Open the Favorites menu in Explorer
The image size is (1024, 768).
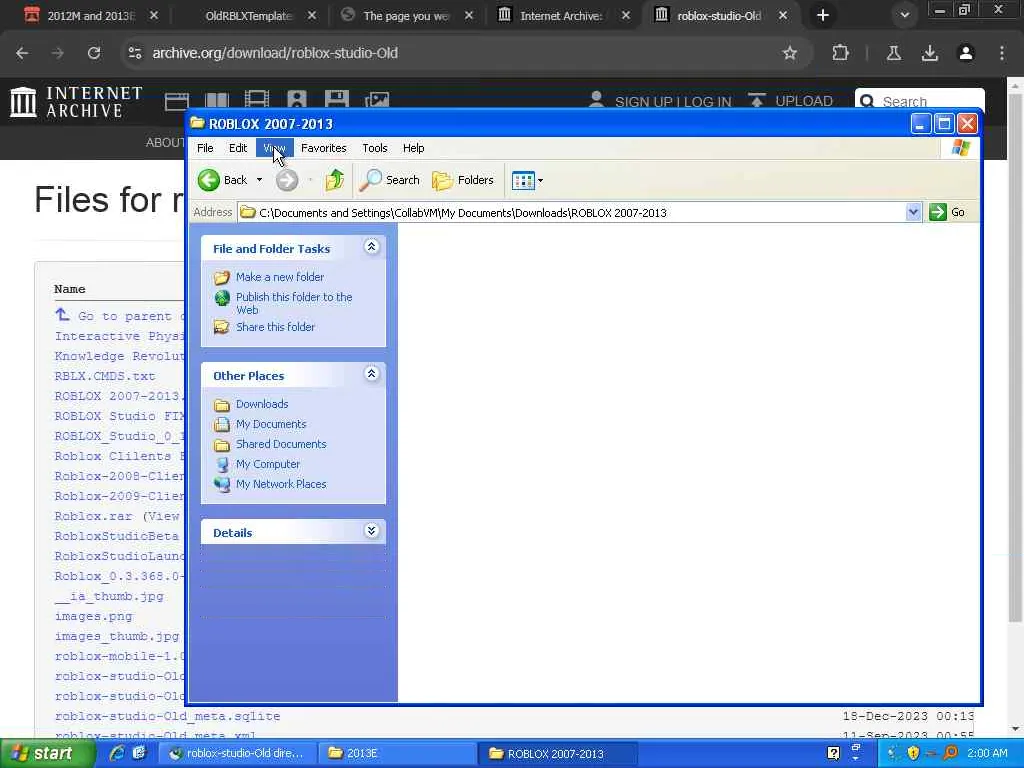pos(323,148)
